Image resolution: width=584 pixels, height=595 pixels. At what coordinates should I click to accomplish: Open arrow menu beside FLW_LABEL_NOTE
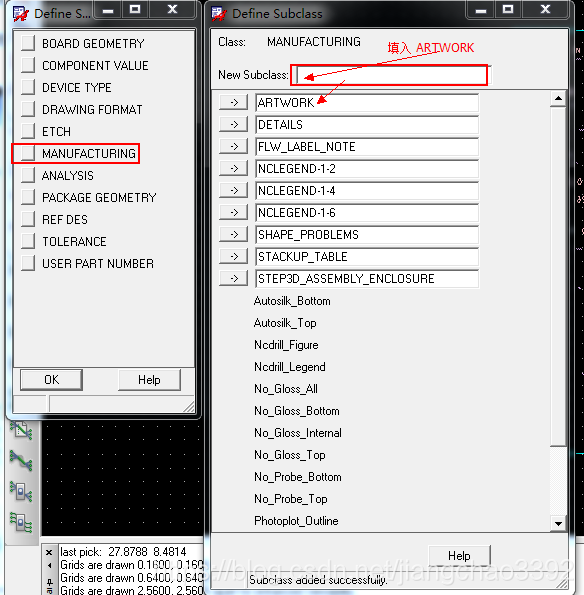(x=234, y=146)
